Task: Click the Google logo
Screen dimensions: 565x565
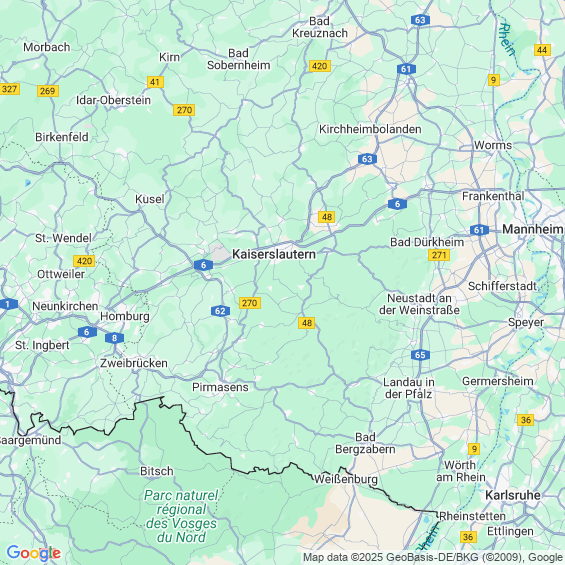Action: (x=34, y=553)
